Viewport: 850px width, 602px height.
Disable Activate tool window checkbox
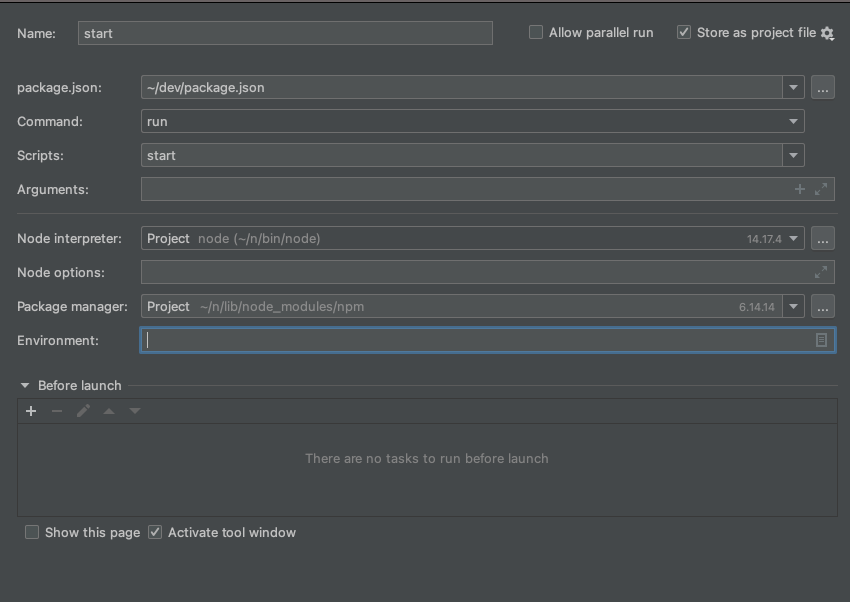click(155, 532)
